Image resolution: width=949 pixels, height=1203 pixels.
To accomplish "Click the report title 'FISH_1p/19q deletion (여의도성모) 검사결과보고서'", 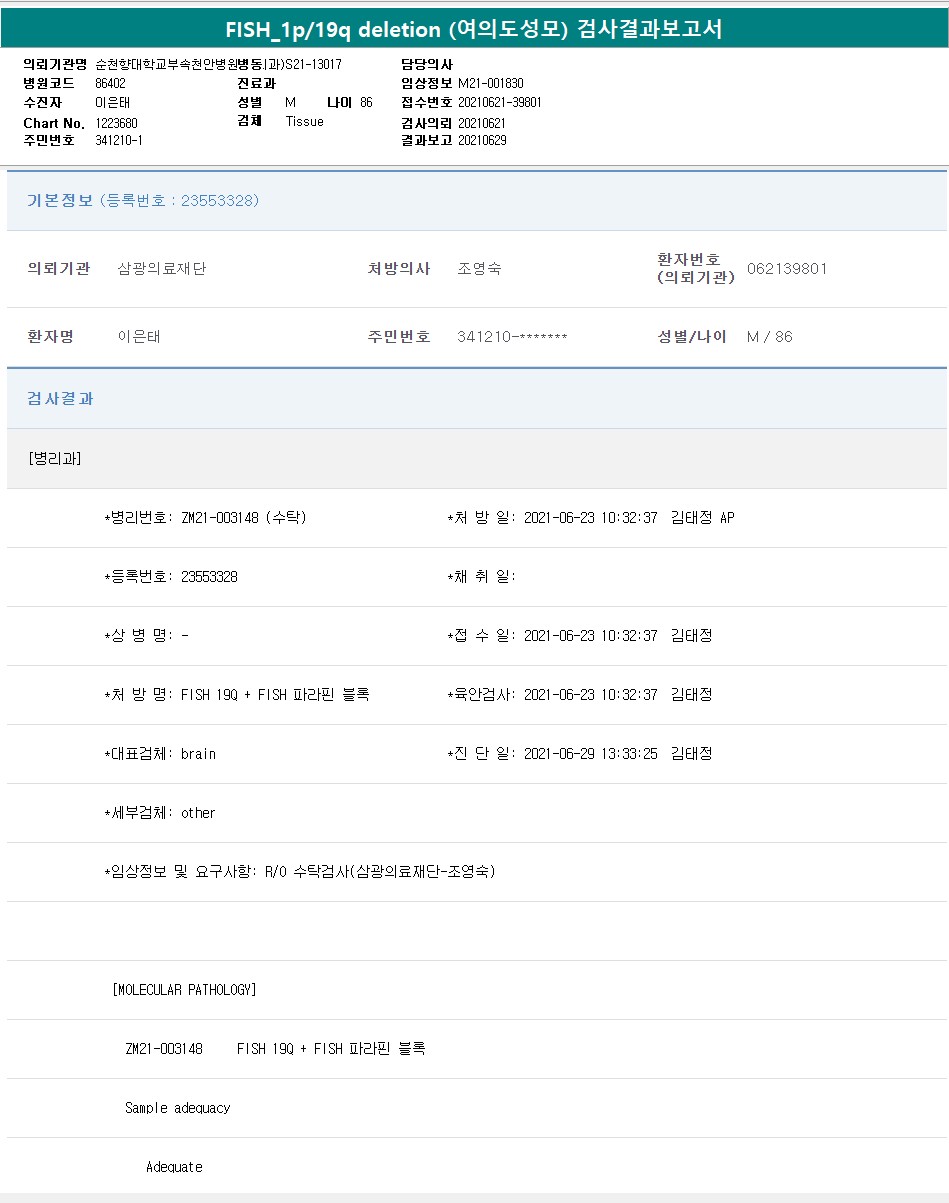I will [474, 29].
